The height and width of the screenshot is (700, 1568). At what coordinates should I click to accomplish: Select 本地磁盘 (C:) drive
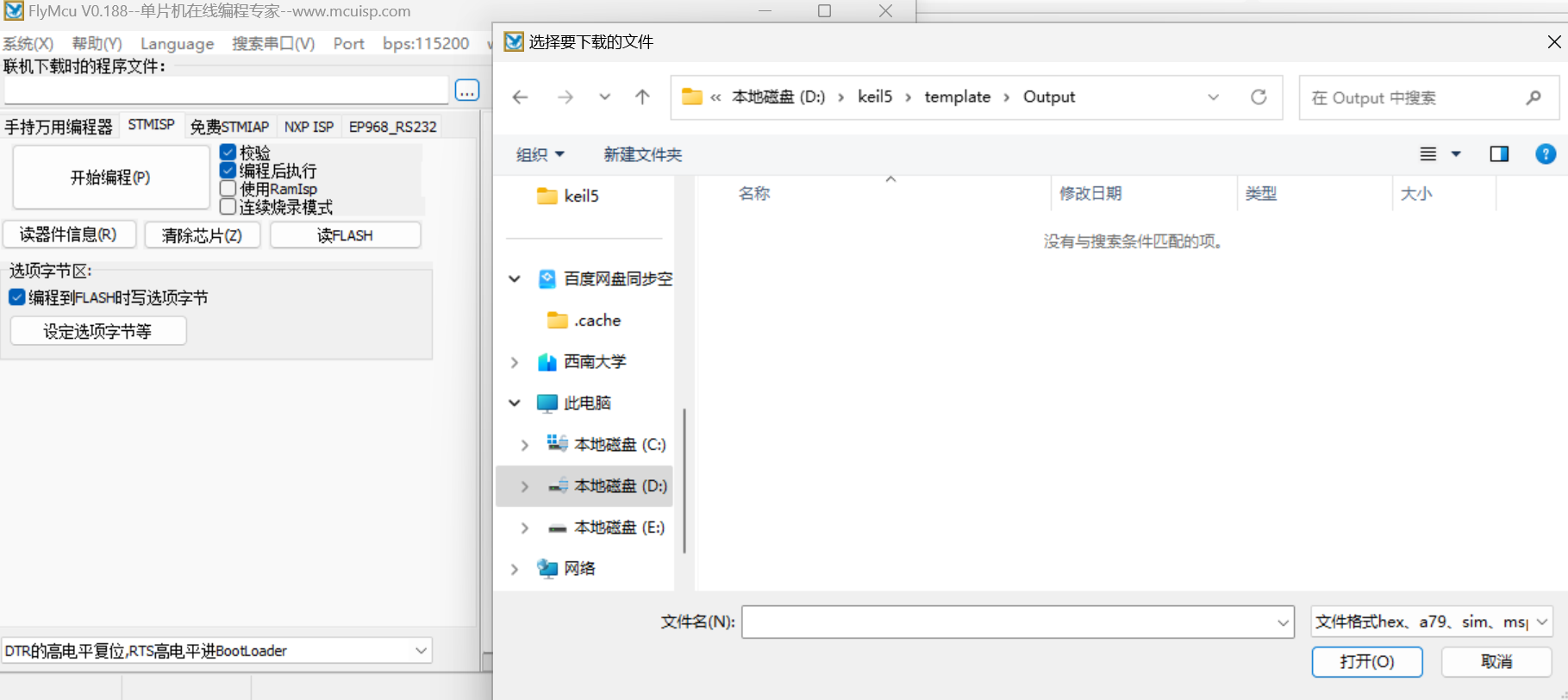607,444
